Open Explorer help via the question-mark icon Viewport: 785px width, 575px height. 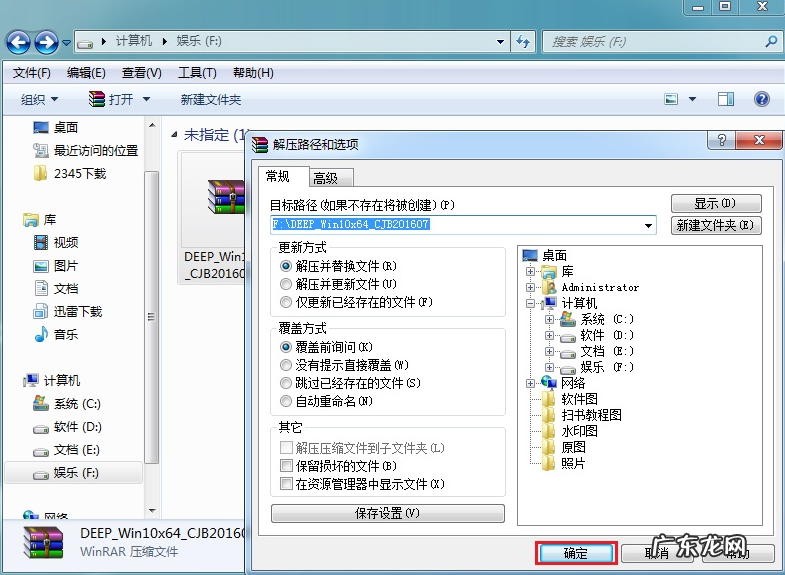[x=761, y=99]
